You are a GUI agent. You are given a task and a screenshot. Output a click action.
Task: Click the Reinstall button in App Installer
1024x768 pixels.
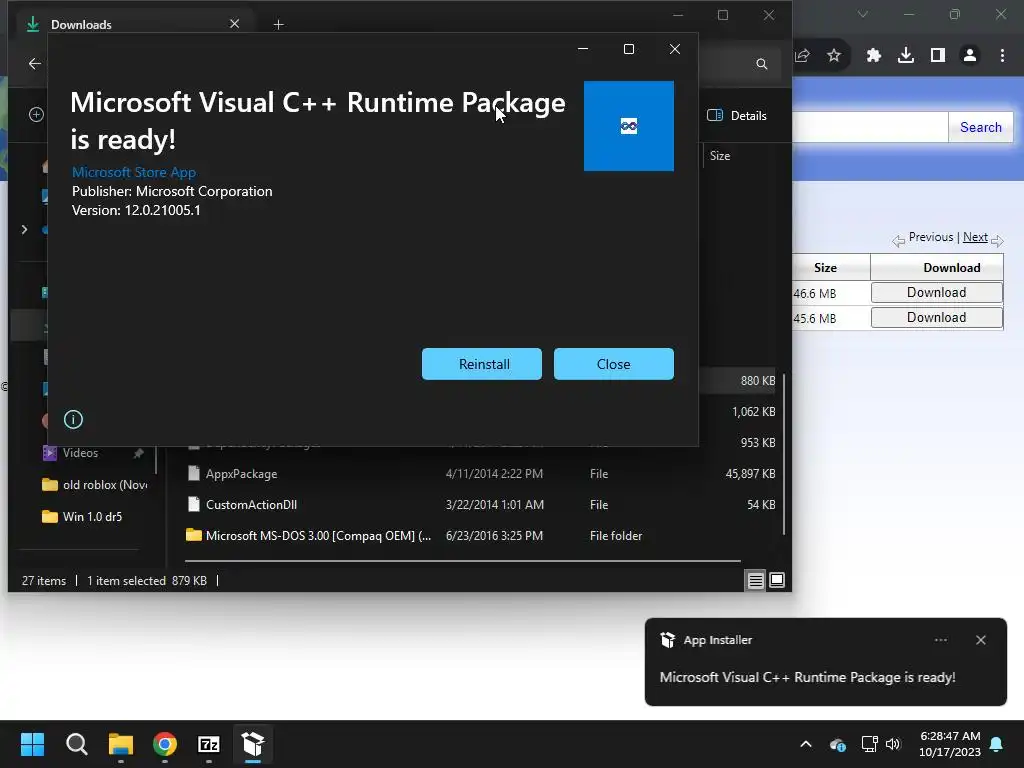482,364
